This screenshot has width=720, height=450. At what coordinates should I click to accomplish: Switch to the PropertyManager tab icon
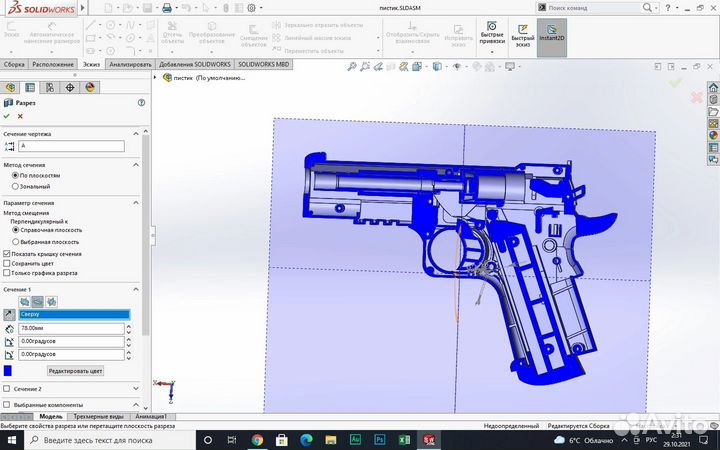pyautogui.click(x=30, y=87)
